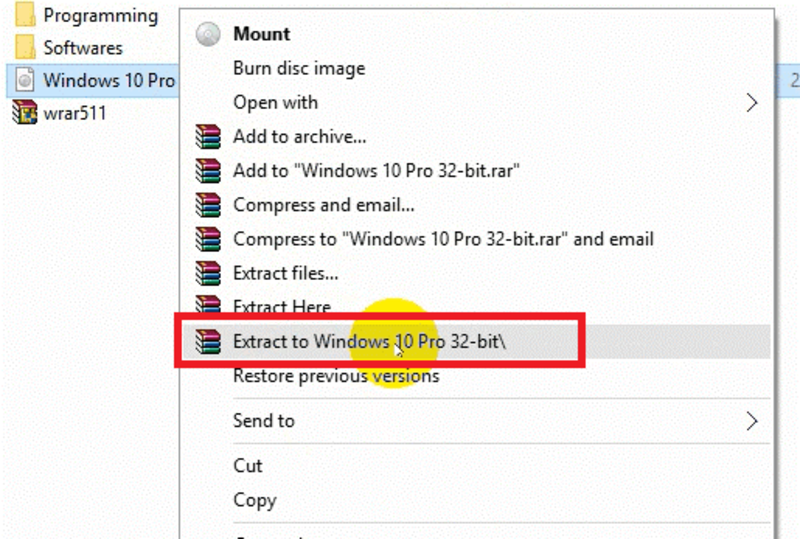Expand the Send to submenu arrow
This screenshot has height=539, width=800.
(x=752, y=421)
